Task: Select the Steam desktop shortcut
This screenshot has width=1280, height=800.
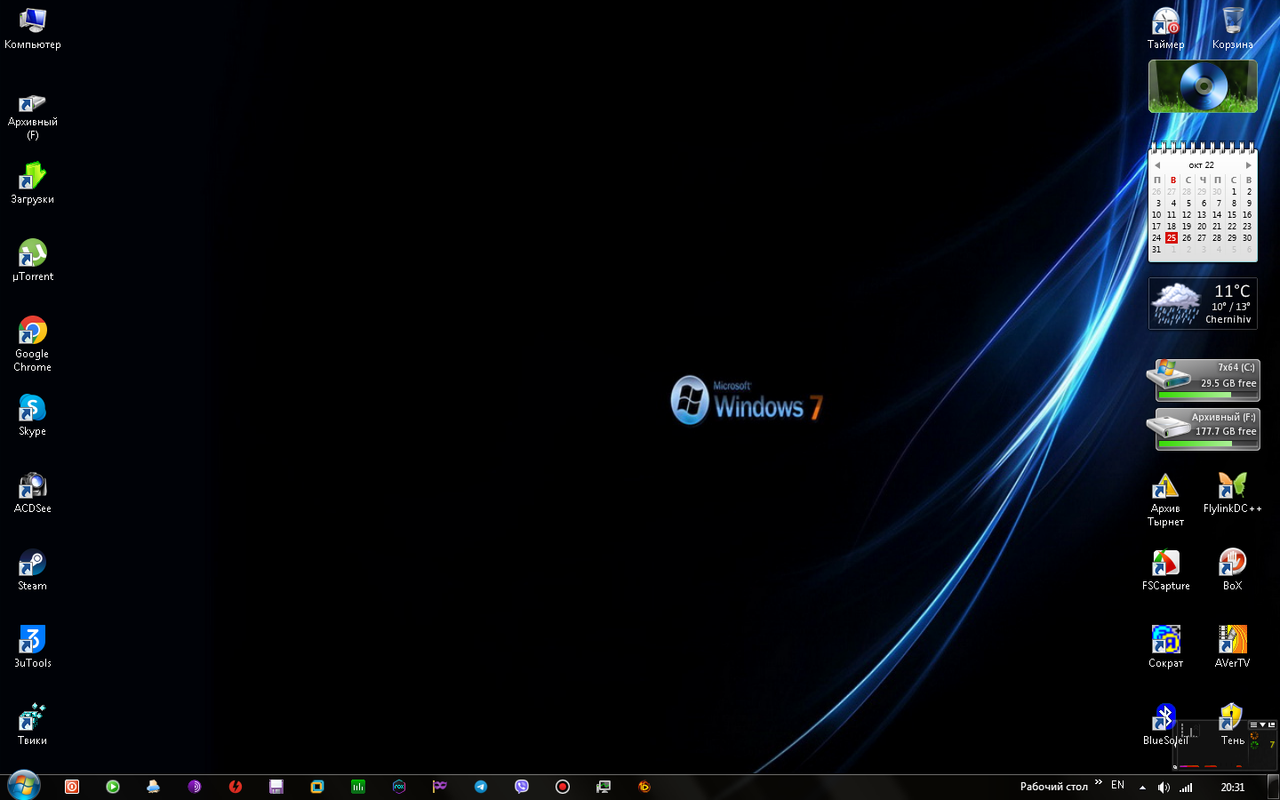Action: point(32,570)
